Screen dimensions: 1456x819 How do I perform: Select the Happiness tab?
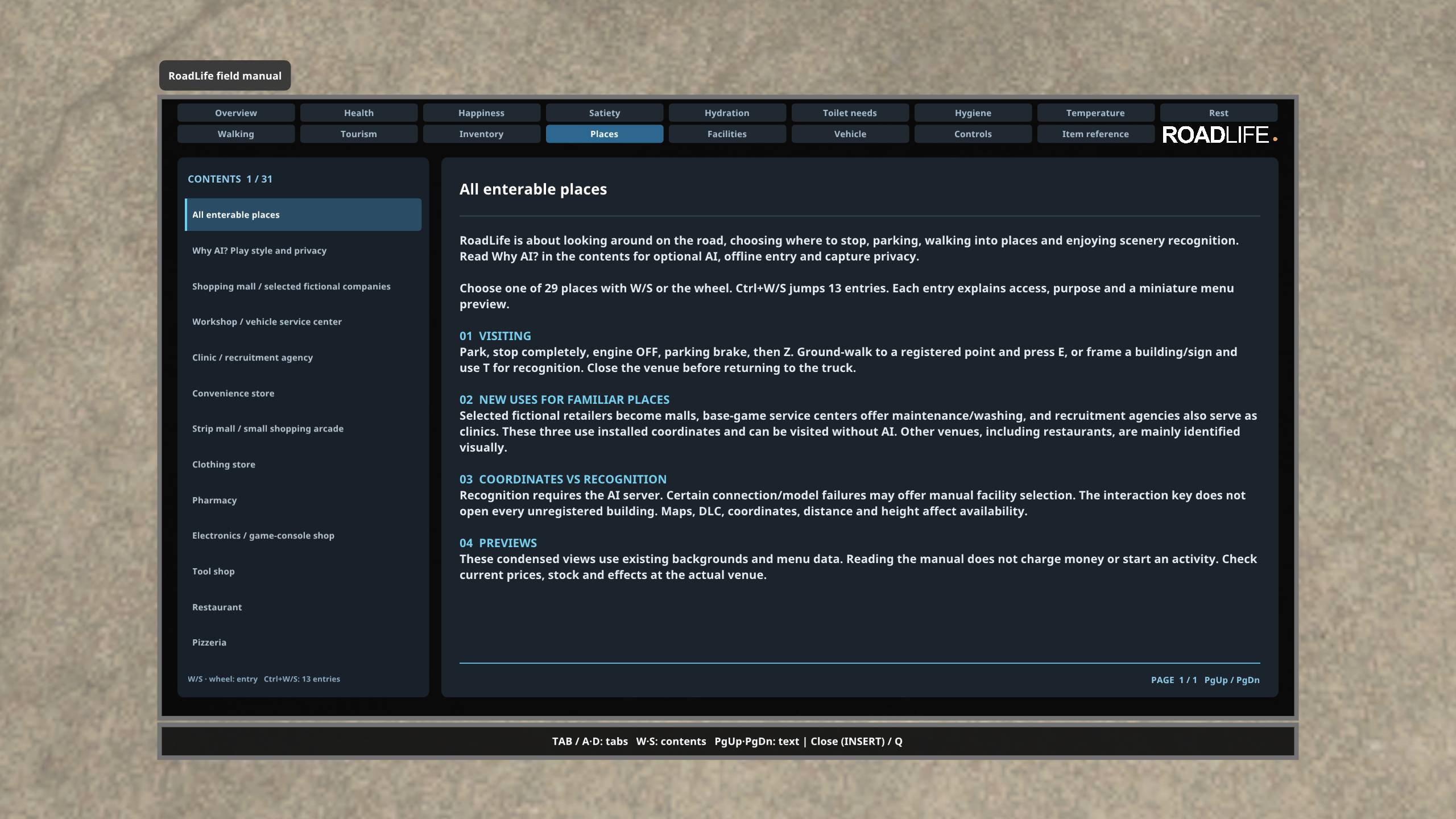(x=482, y=113)
